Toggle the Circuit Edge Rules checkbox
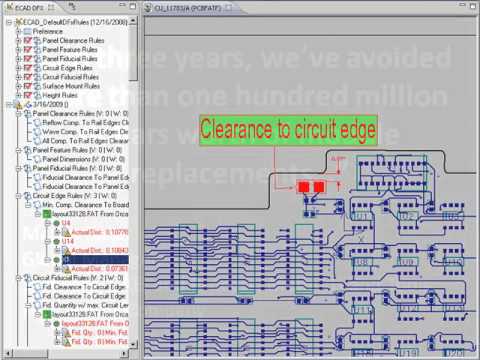This screenshot has width=480, height=360. 28,68
